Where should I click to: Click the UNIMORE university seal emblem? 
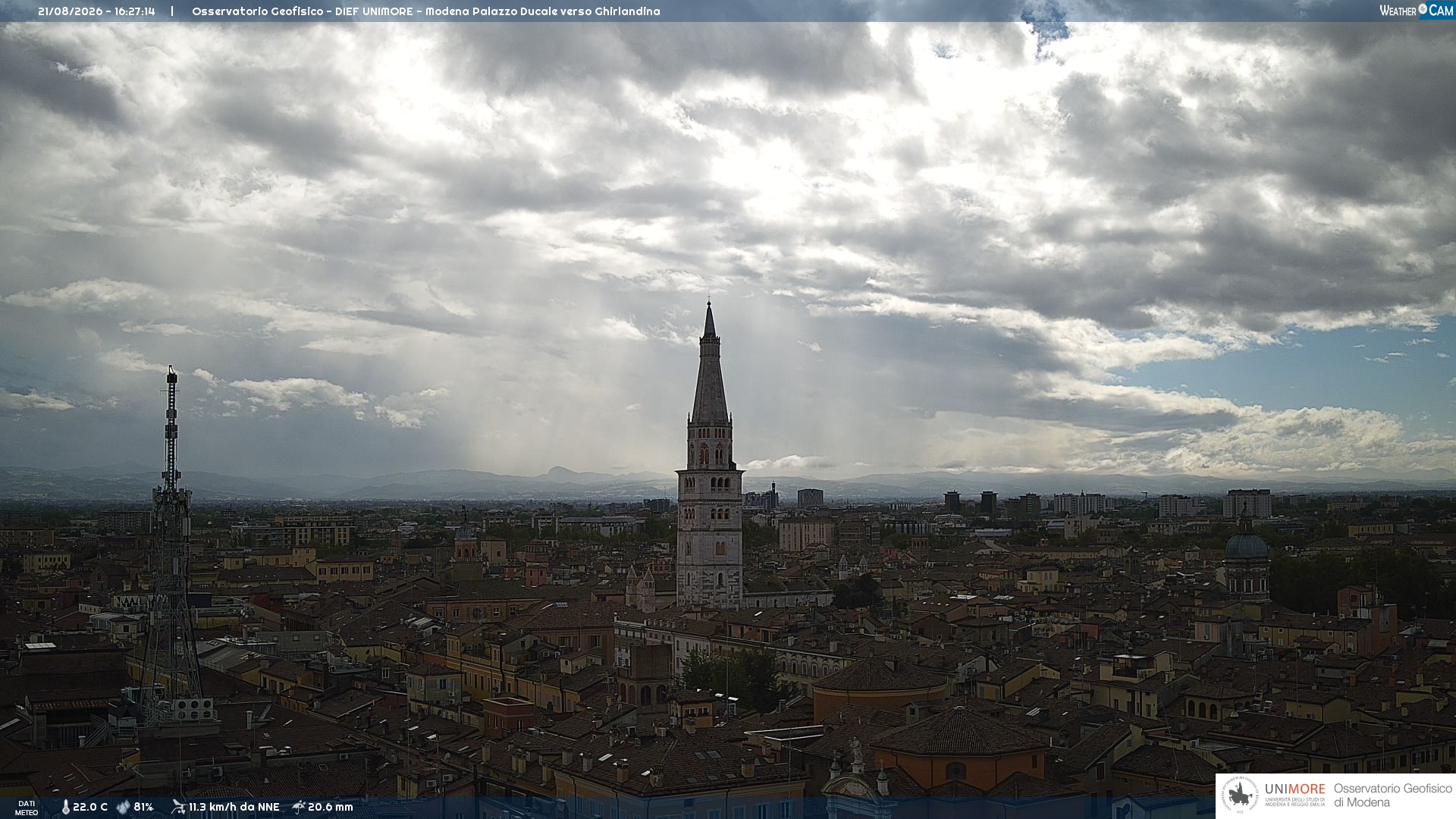point(1241,795)
